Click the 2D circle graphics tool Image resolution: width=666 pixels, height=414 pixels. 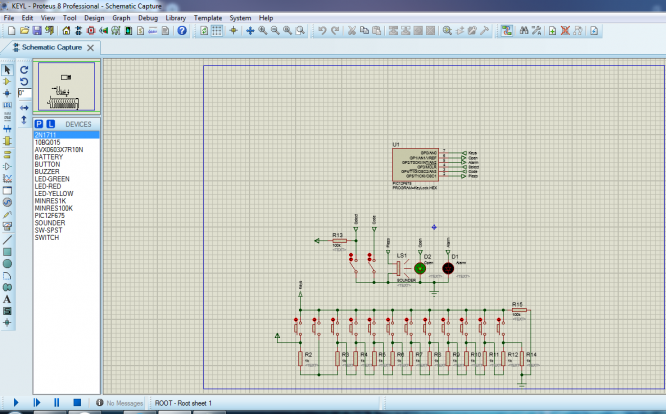pos(8,263)
